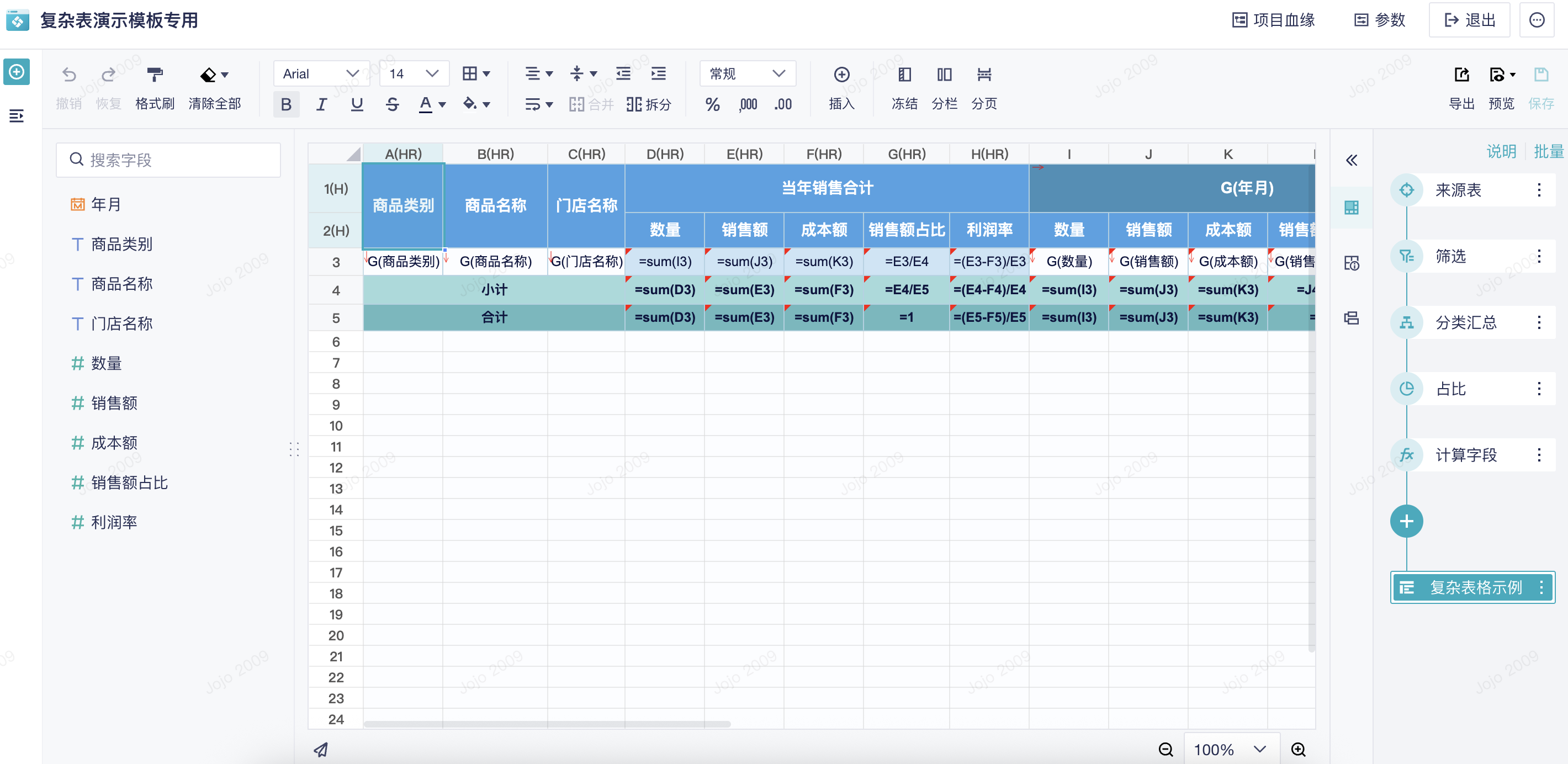This screenshot has width=1568, height=764.
Task: Click the 退出 exit button
Action: point(1469,20)
